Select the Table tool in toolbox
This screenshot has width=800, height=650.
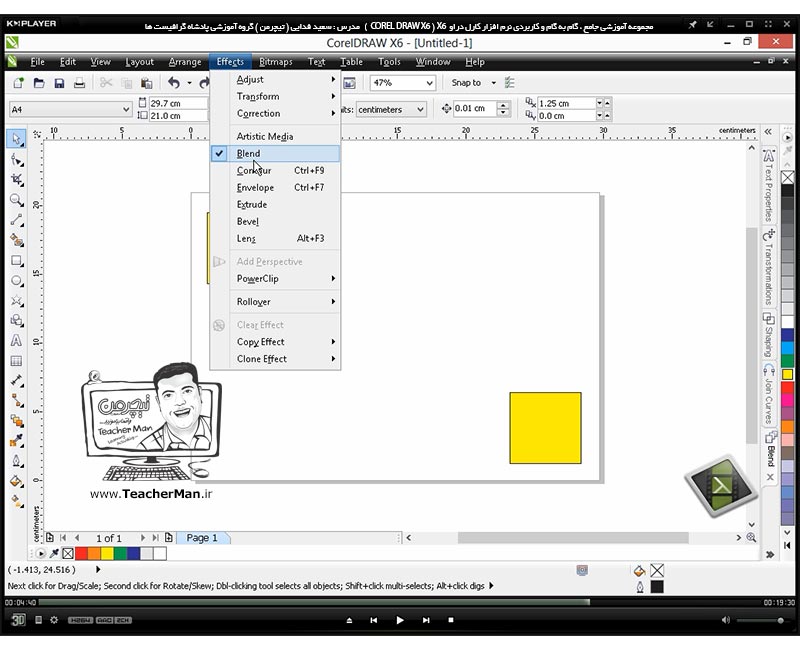[x=16, y=361]
